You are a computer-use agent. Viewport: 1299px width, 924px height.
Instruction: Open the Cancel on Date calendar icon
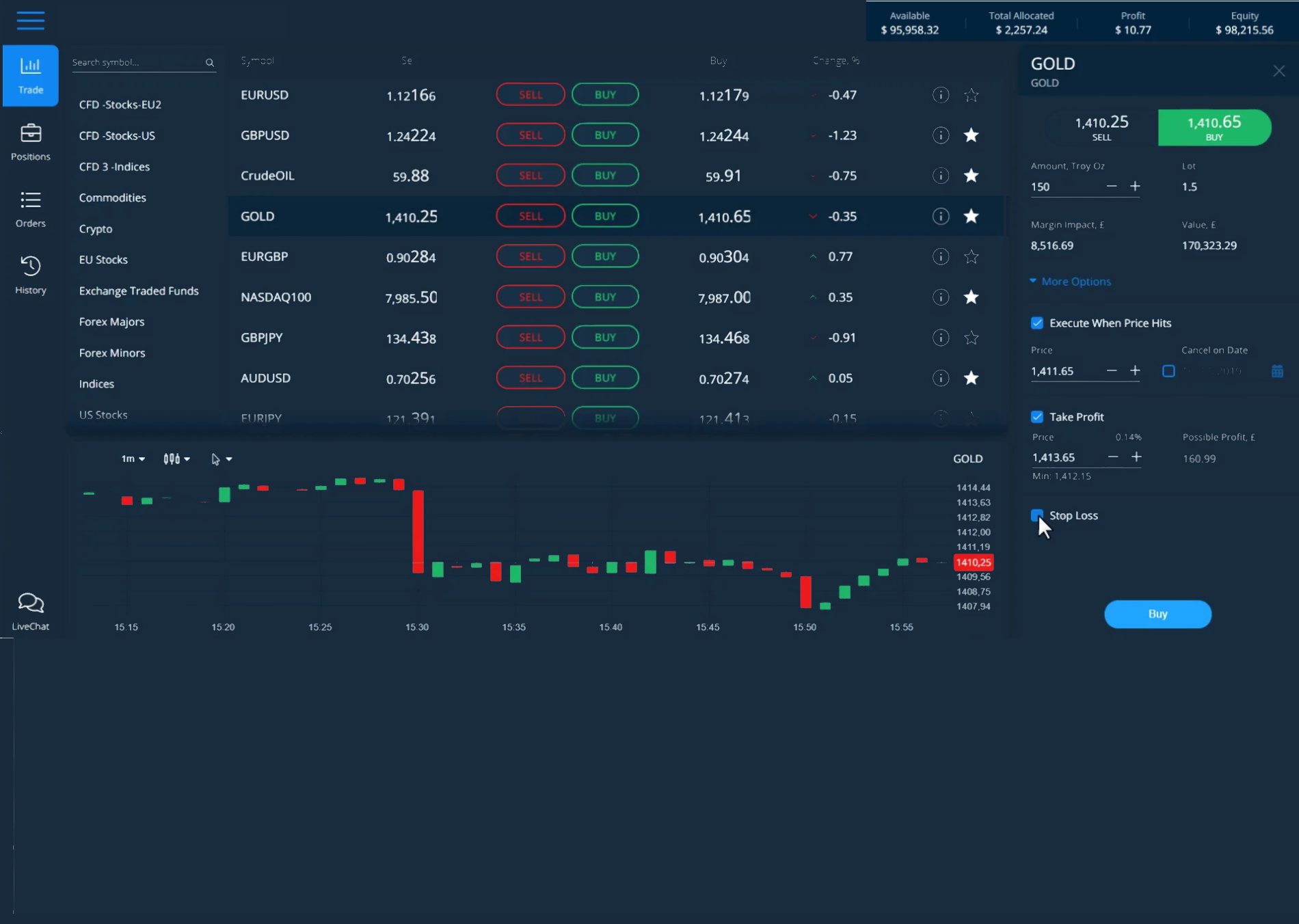point(1277,371)
